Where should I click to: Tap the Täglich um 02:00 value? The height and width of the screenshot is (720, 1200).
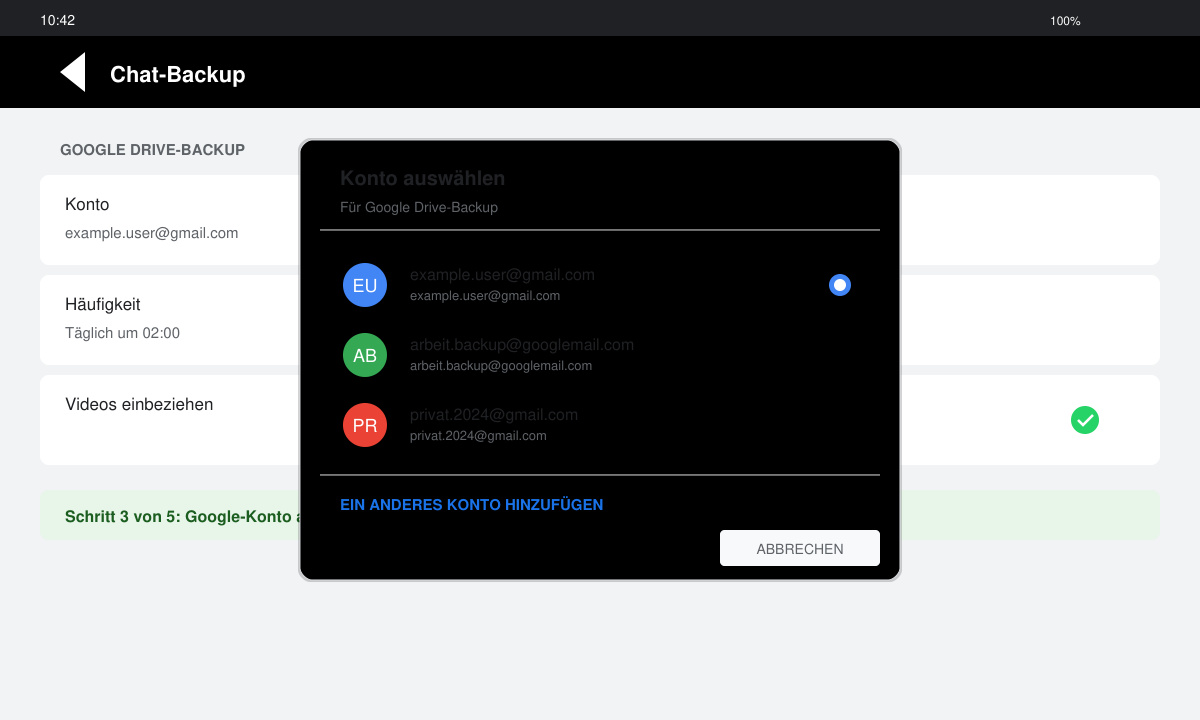click(122, 333)
